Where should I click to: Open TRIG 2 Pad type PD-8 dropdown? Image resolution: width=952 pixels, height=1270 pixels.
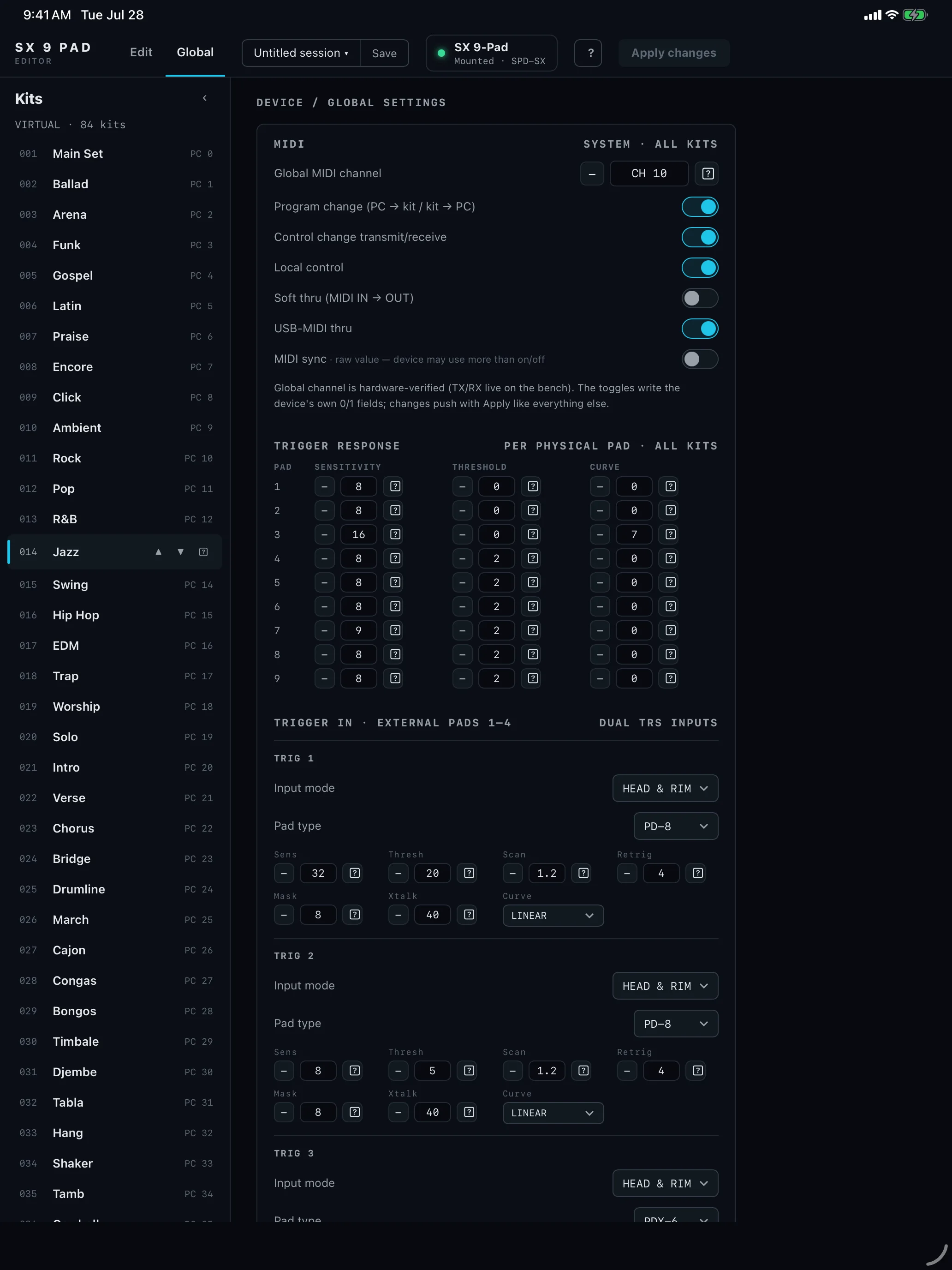(x=675, y=1024)
